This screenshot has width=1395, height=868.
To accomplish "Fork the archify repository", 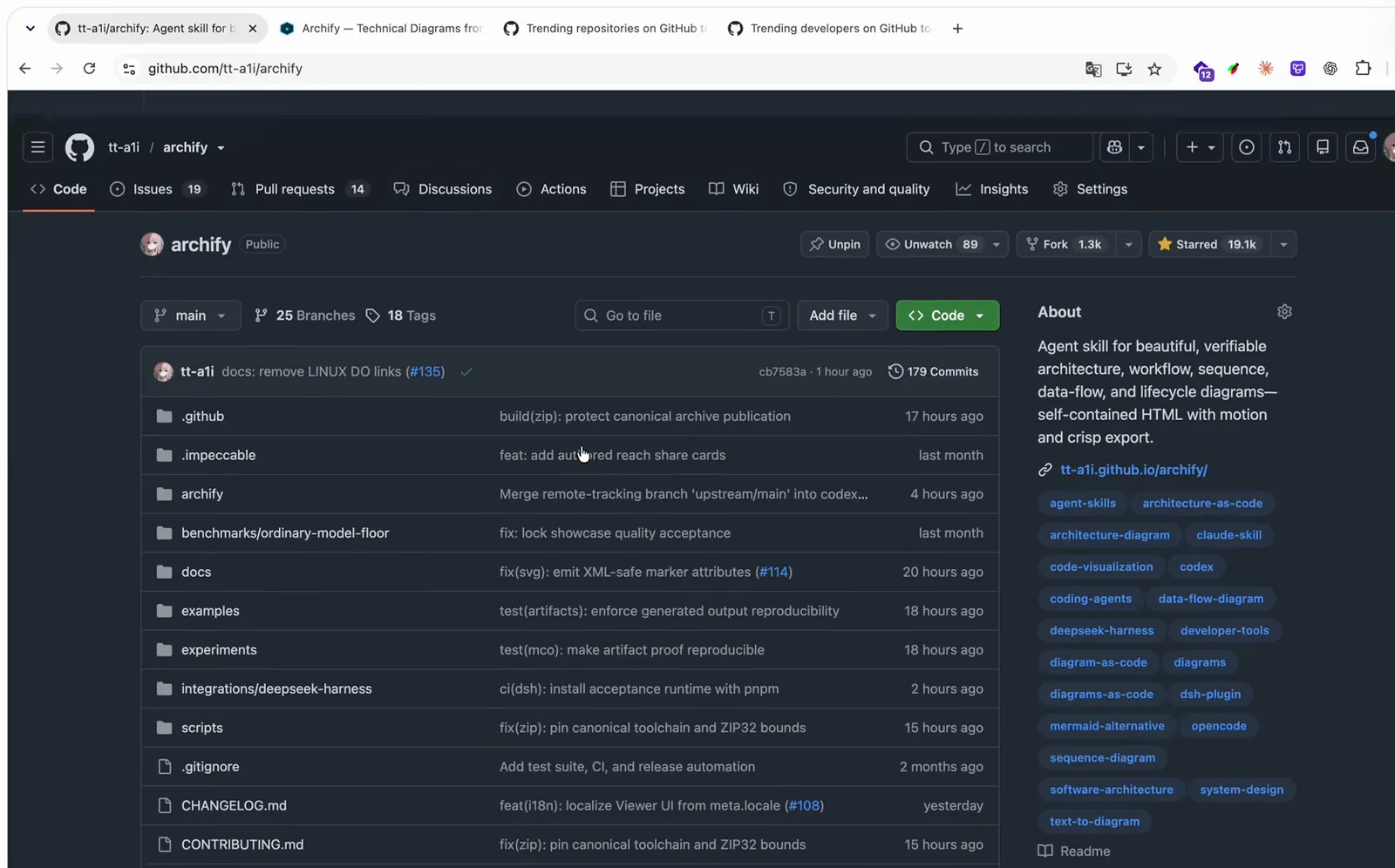I will pos(1067,244).
